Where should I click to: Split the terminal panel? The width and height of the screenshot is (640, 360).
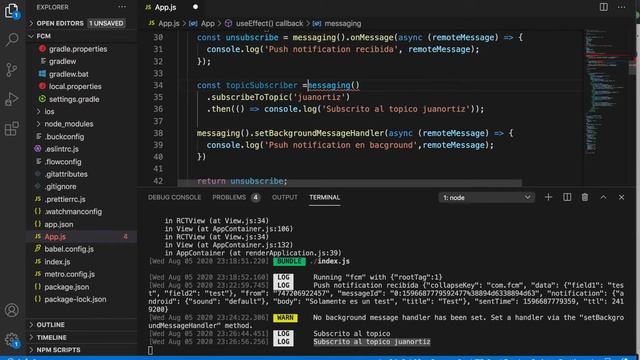[567, 198]
